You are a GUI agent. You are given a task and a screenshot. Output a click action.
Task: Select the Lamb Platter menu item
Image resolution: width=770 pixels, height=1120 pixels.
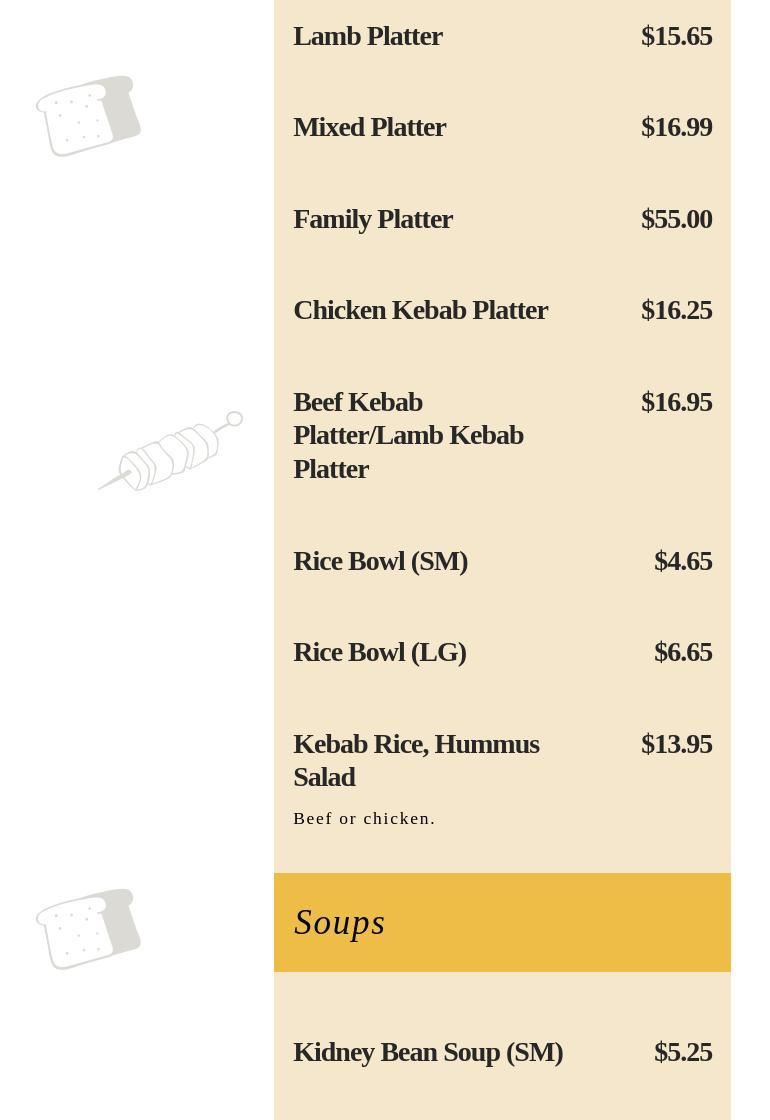[x=368, y=36]
